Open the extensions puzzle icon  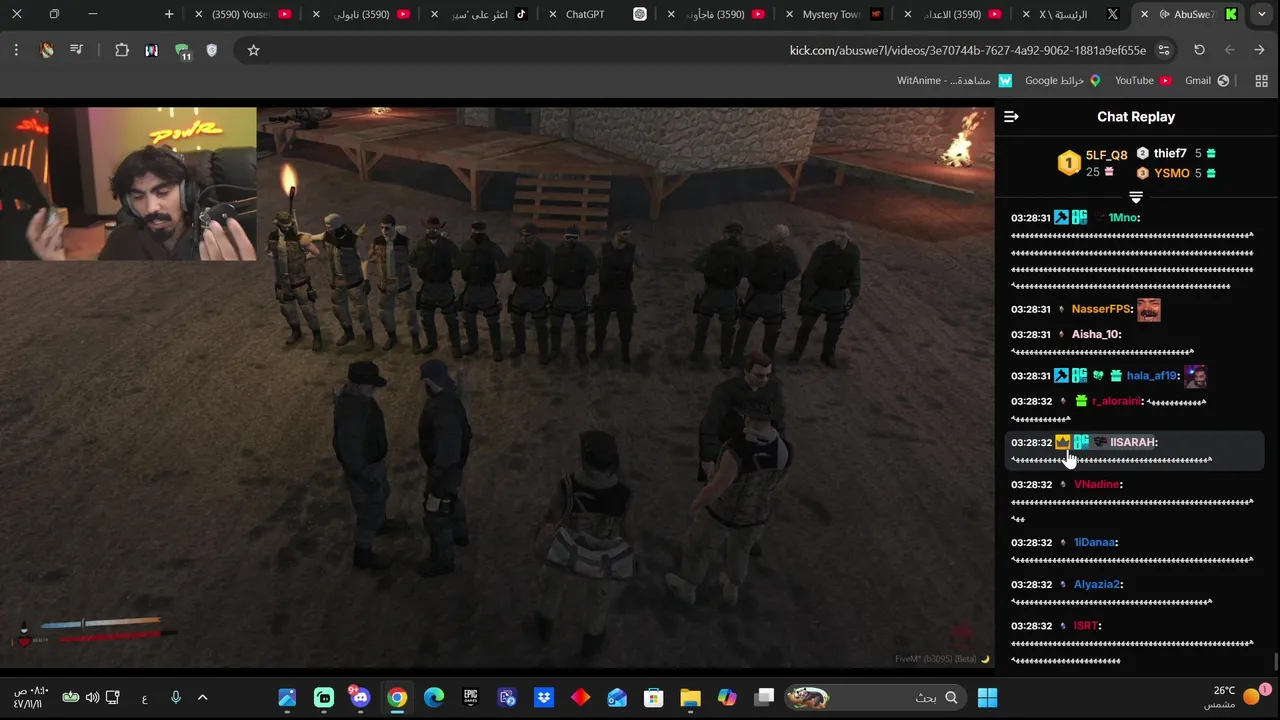(x=122, y=50)
